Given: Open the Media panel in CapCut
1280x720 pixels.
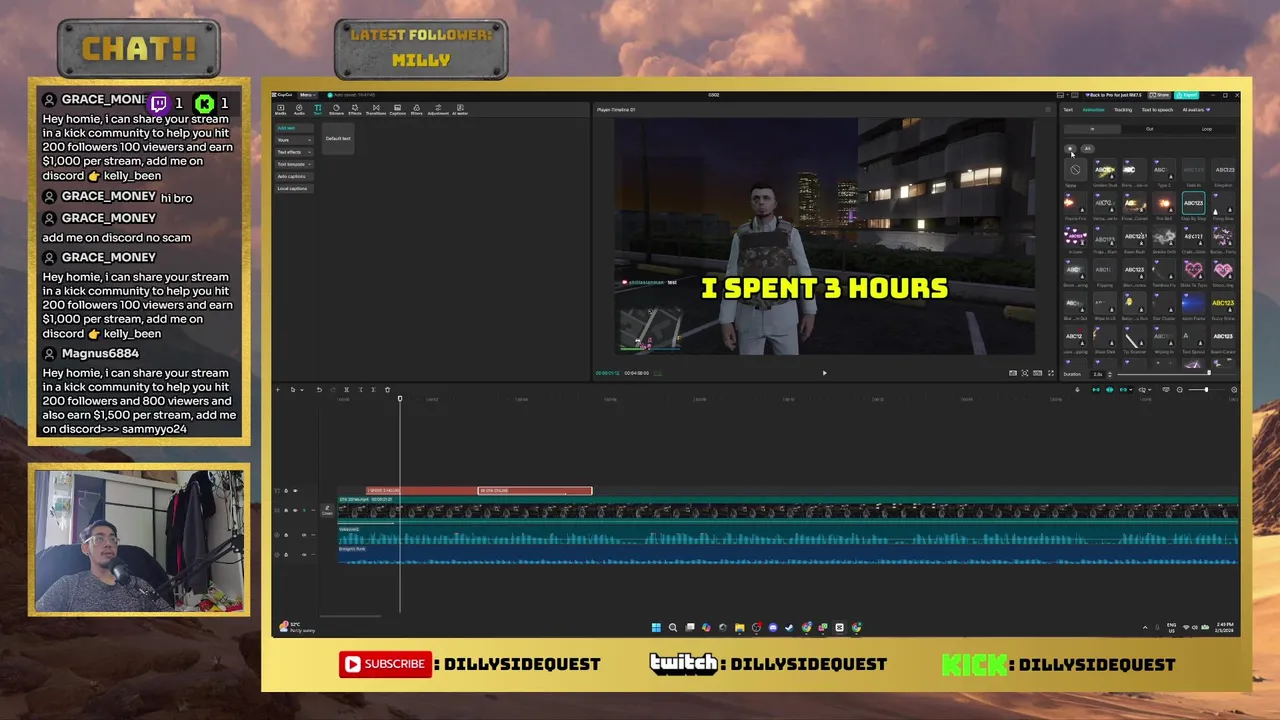Looking at the screenshot, I should coord(281,110).
